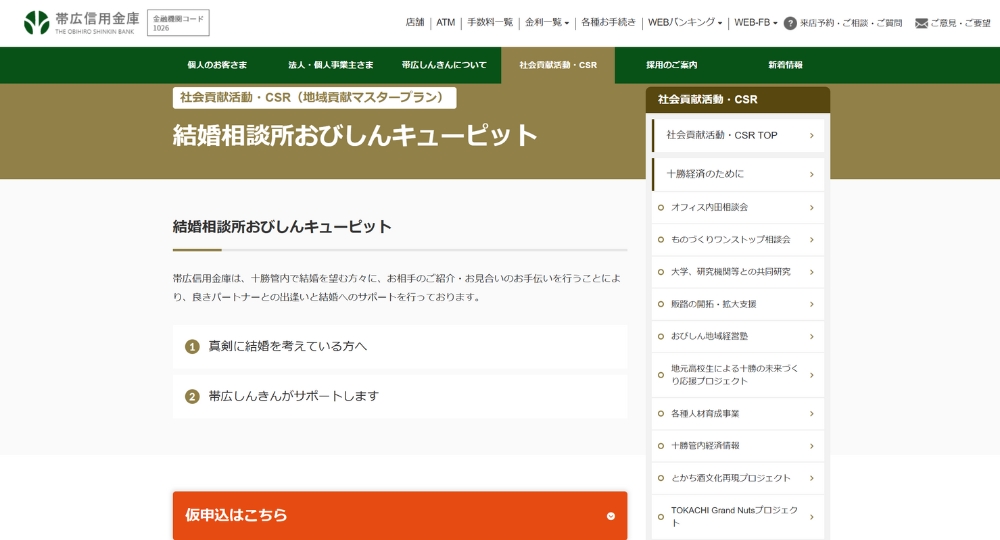Screen dimensions: 1000x540
Task: Jump to 真剣に結婚を考えている方へ section
Action: pos(400,346)
